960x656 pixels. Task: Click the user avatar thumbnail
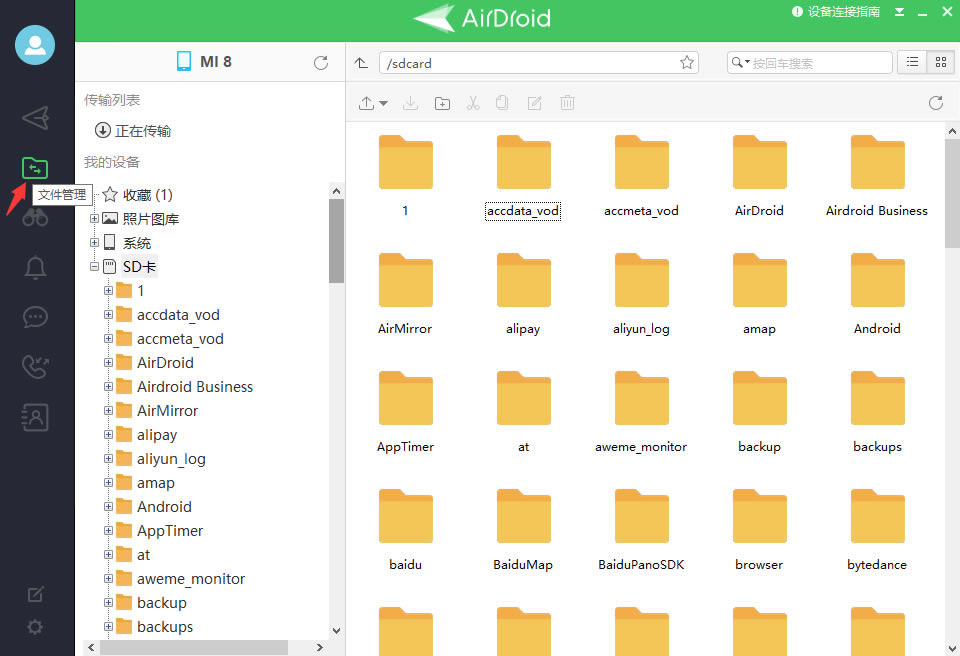coord(35,45)
